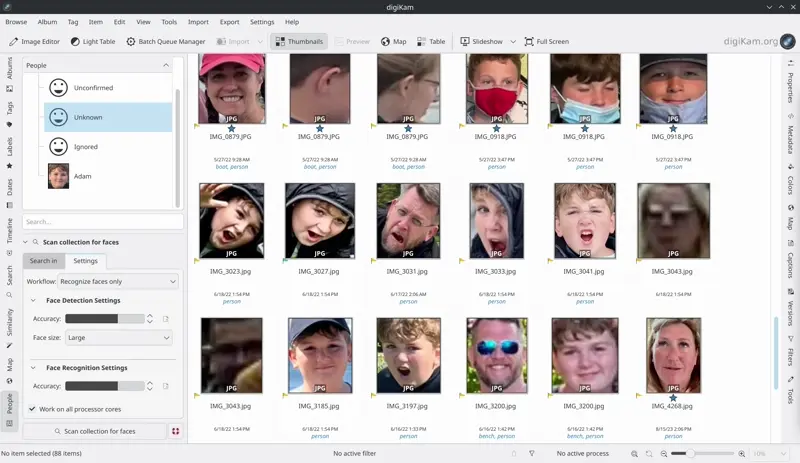Image resolution: width=800 pixels, height=463 pixels.
Task: Toggle Thumbnails view button
Action: [x=298, y=42]
